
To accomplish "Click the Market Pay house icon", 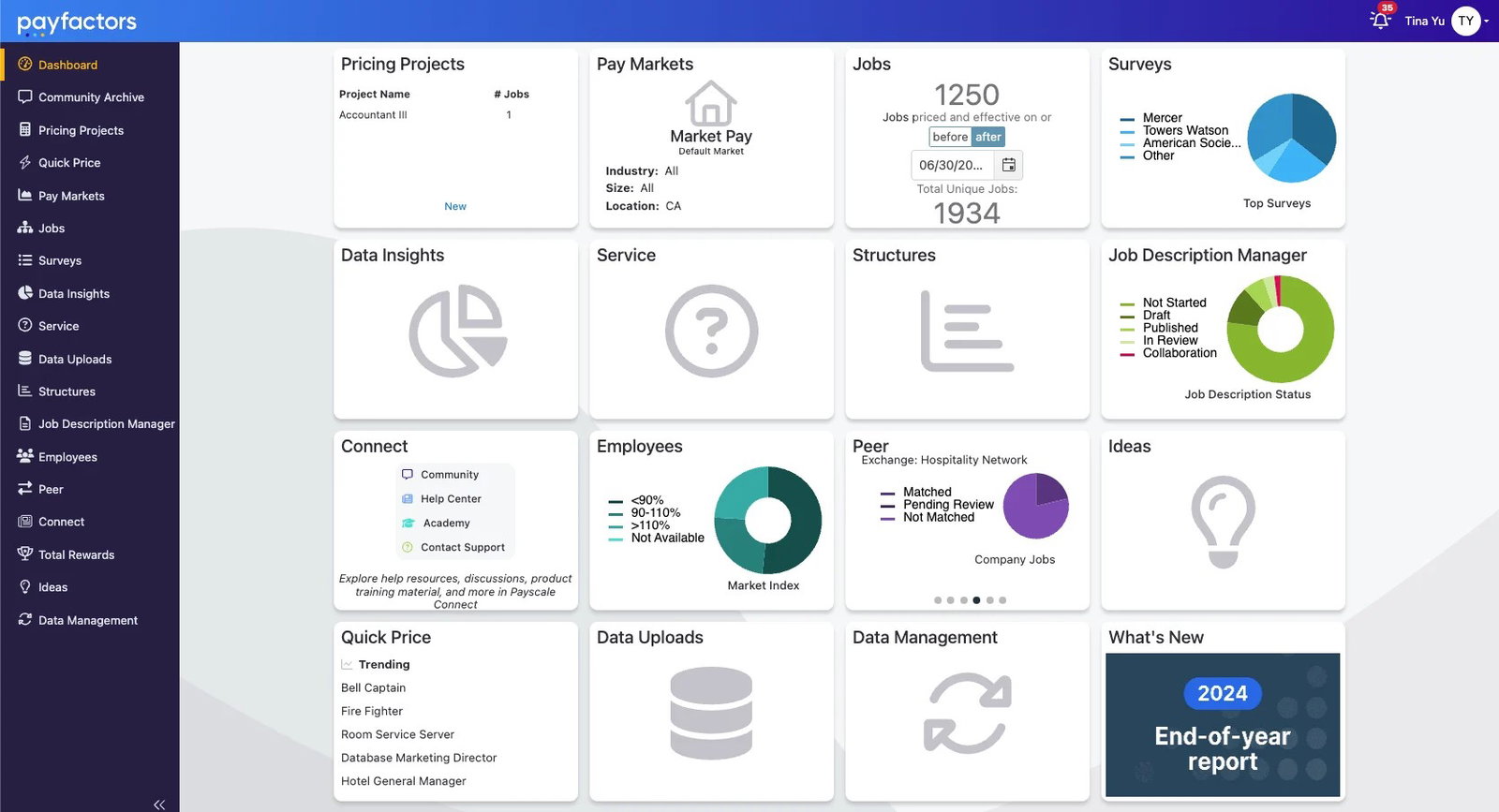I will pos(711,103).
